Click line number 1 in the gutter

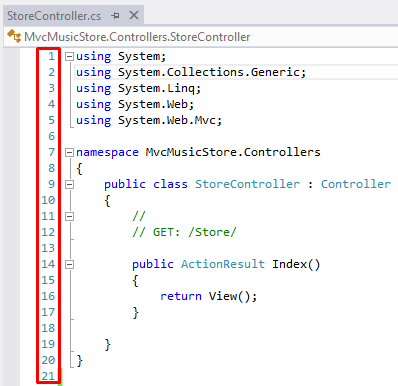(x=51, y=56)
